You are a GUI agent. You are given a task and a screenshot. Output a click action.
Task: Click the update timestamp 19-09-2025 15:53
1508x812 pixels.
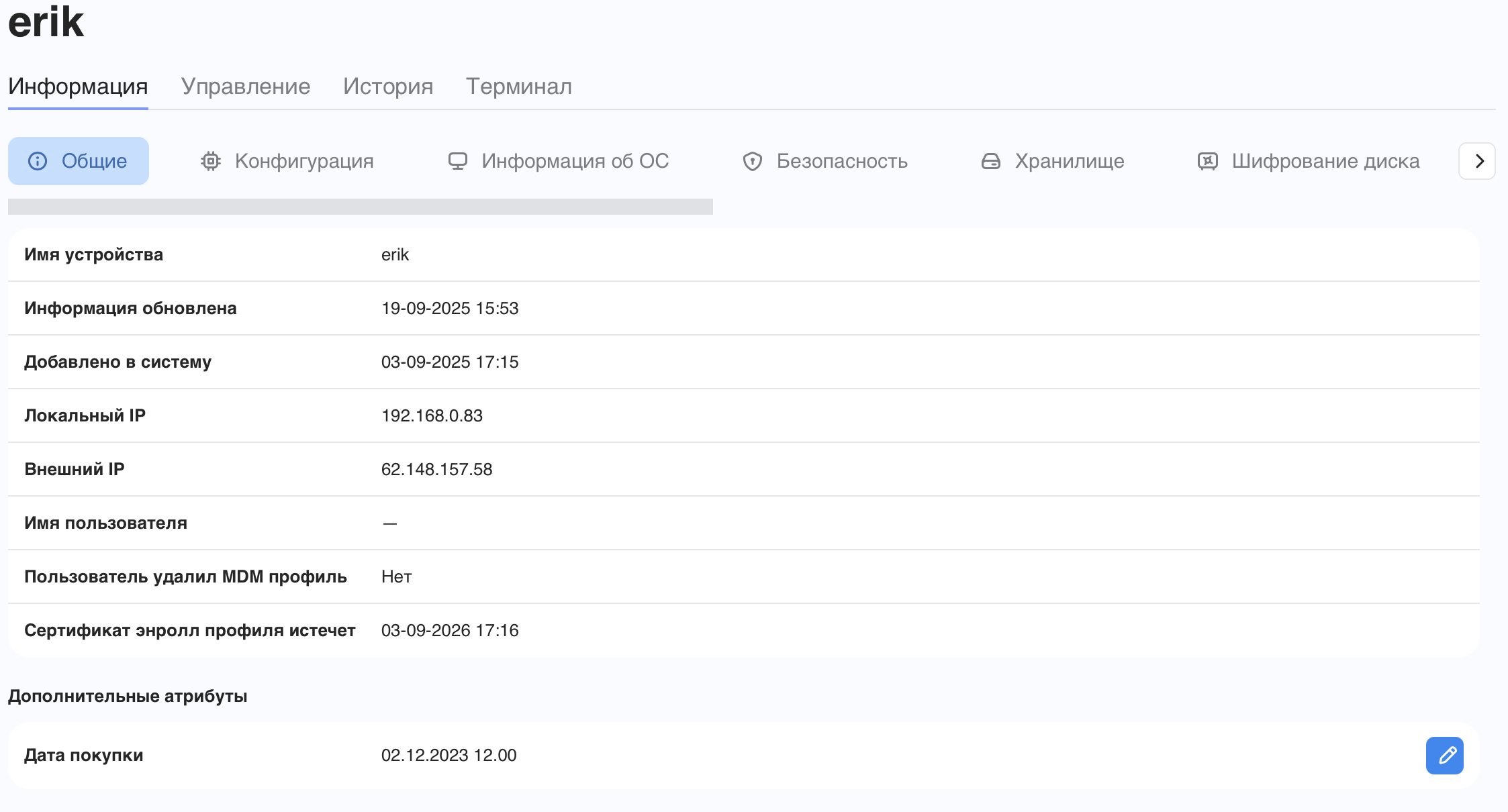(450, 308)
